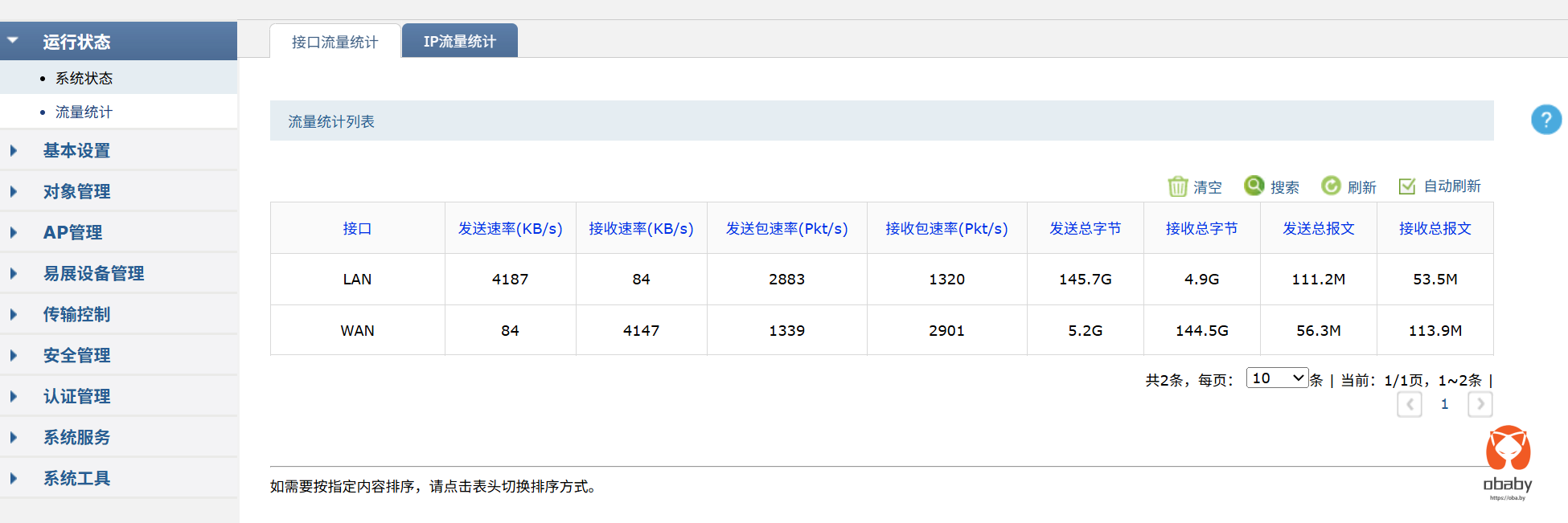
Task: Toggle the 自动刷新 checkbox
Action: (x=1407, y=186)
